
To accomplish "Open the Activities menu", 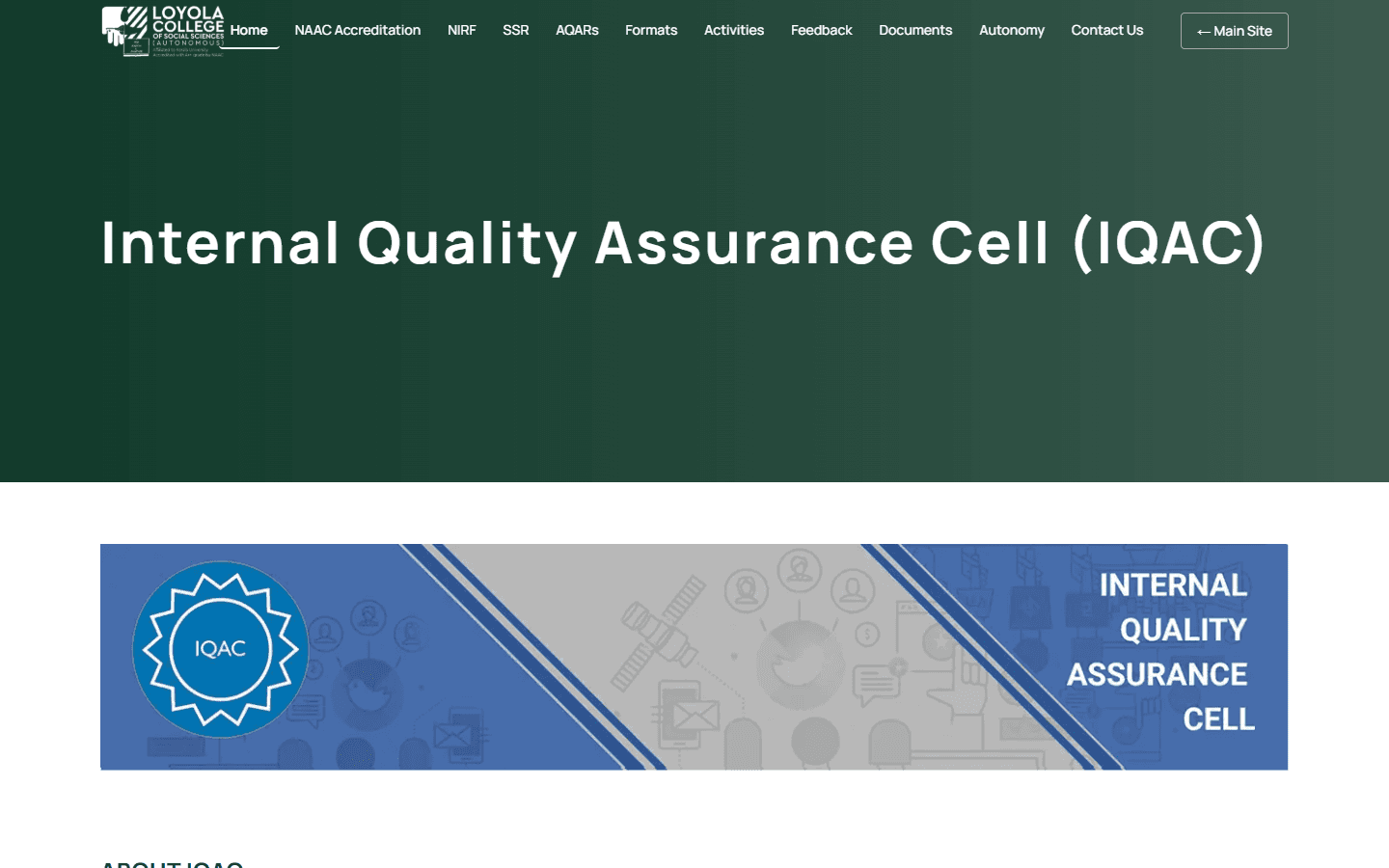I will click(734, 30).
